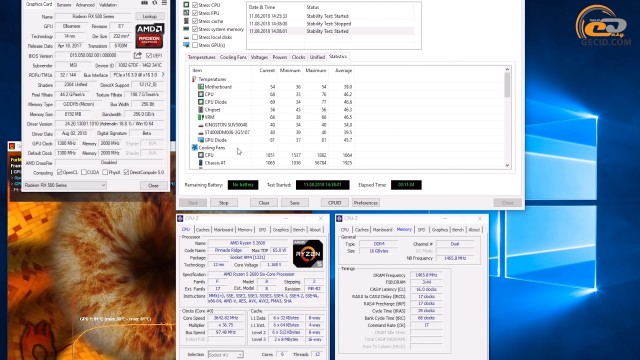Click the Chassis #1 fan row icon
The height and width of the screenshot is (360, 640).
tap(201, 163)
